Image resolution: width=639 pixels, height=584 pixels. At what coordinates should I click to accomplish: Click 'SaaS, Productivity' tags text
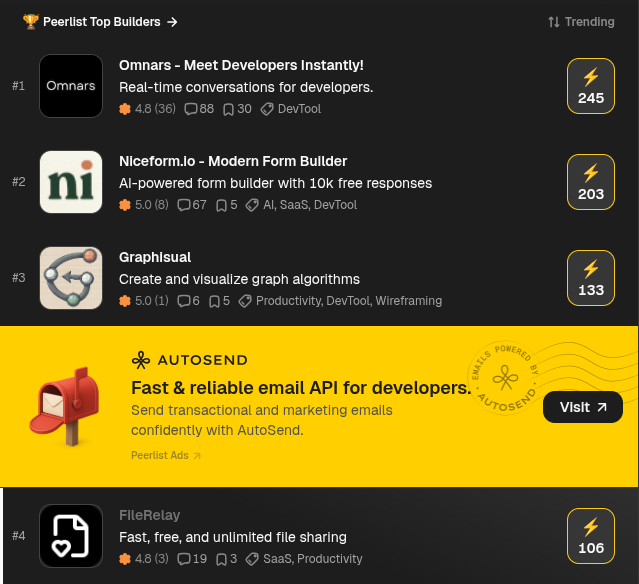[313, 559]
